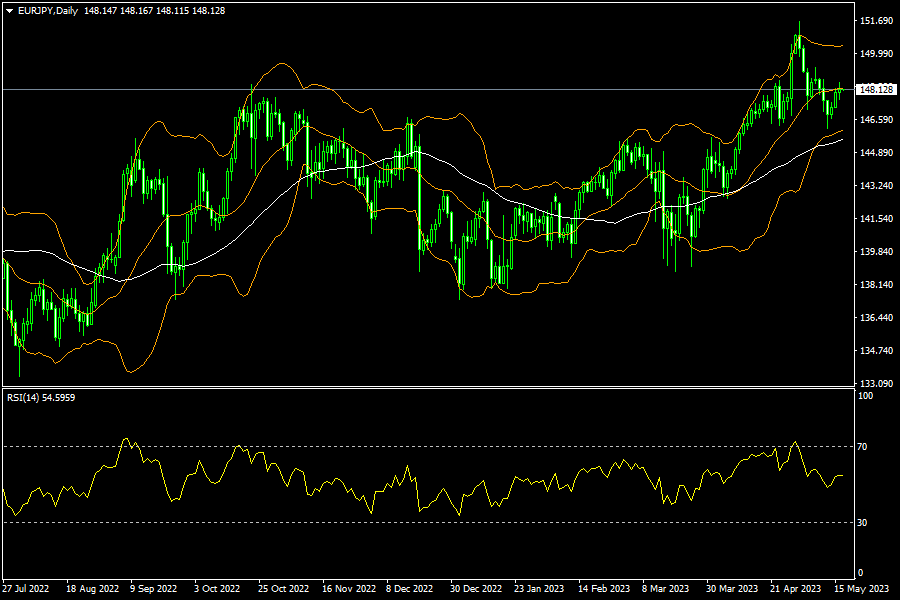Click the 9 Sep 2022 date label
The width and height of the screenshot is (900, 600).
tap(153, 589)
